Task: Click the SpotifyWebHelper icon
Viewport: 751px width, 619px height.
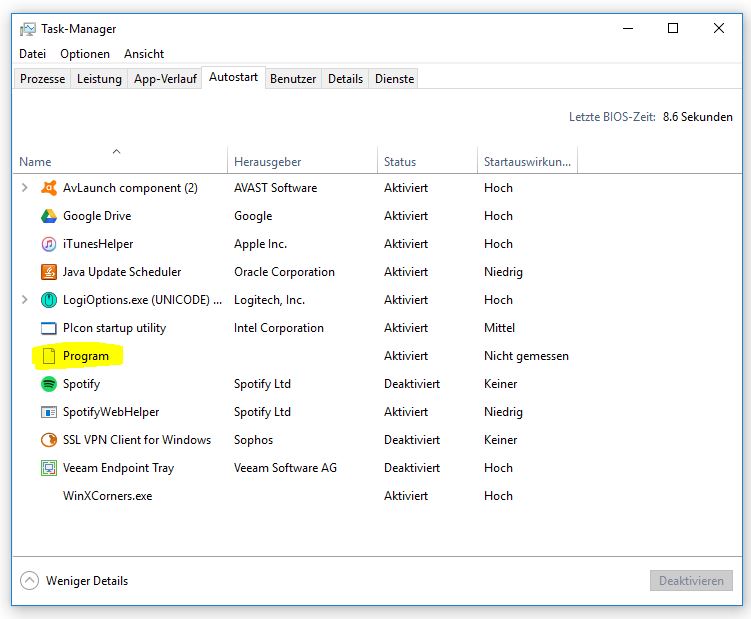Action: tap(49, 412)
